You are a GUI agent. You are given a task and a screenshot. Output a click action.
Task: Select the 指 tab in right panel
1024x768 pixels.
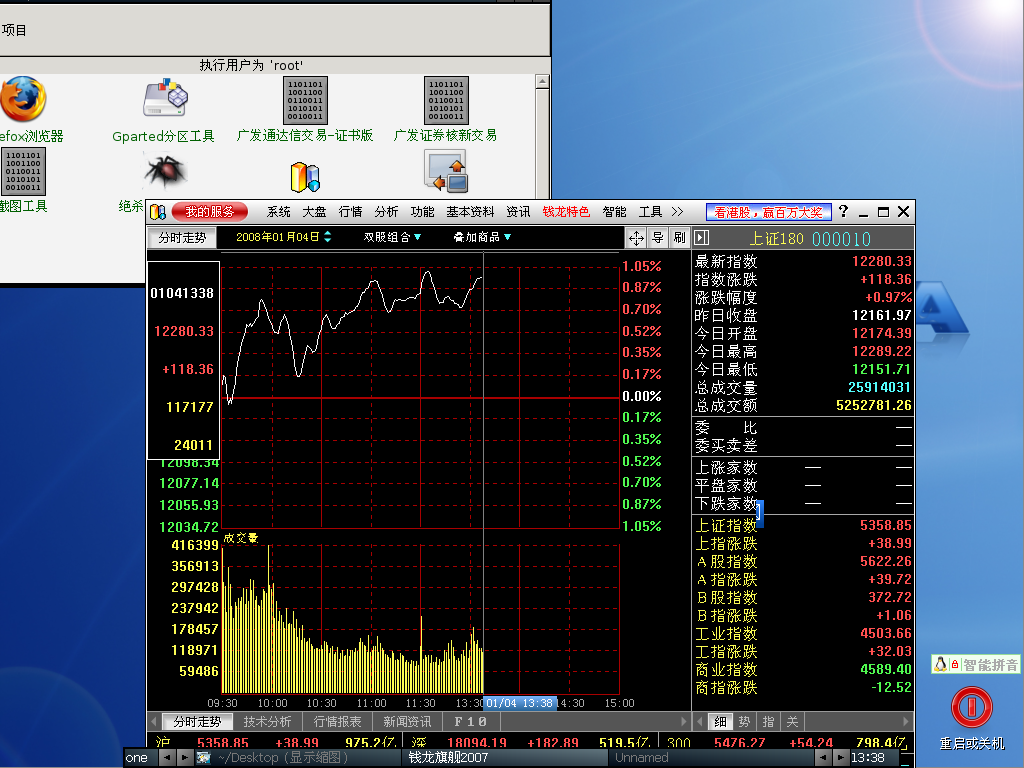point(768,722)
